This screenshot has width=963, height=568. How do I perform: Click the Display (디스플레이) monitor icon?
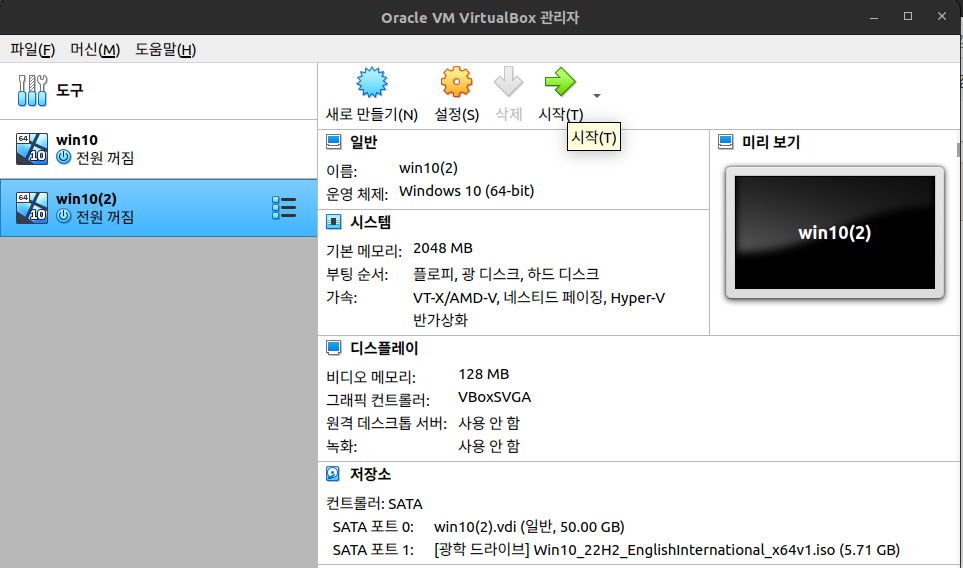[333, 348]
